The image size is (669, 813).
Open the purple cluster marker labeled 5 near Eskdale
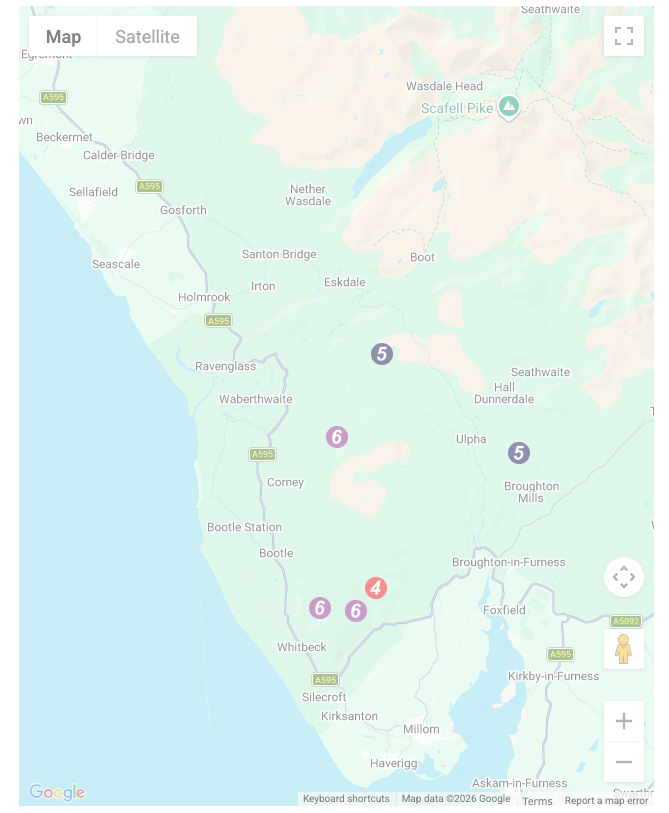pyautogui.click(x=381, y=353)
